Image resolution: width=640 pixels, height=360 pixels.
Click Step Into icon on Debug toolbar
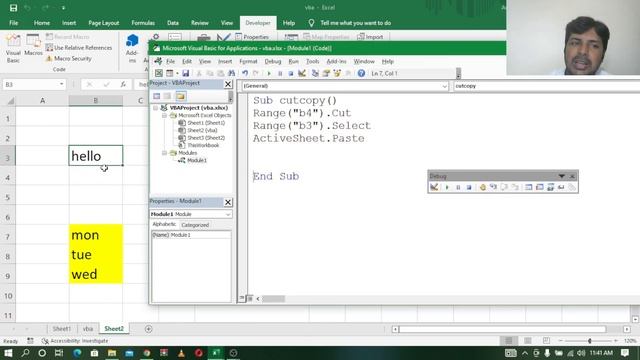pos(493,187)
